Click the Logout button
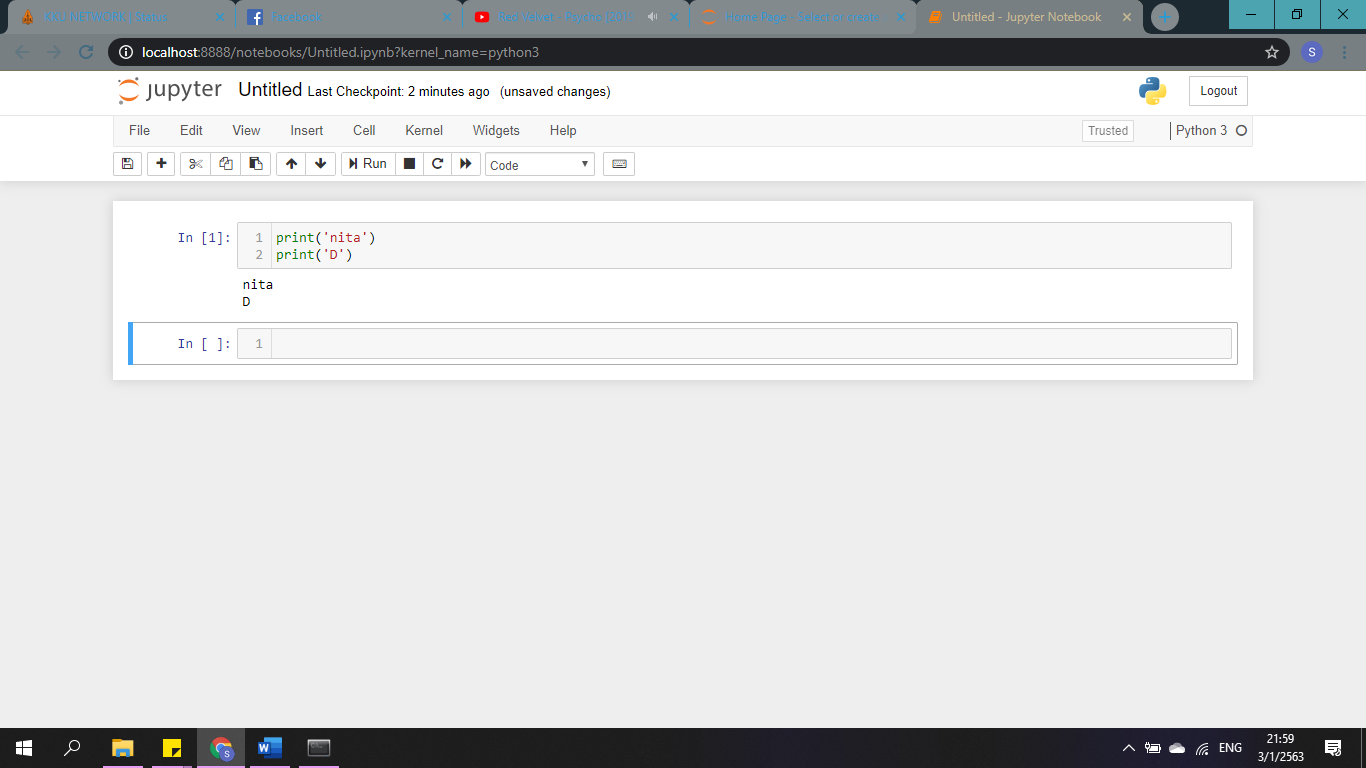Viewport: 1366px width, 768px height. [1218, 91]
